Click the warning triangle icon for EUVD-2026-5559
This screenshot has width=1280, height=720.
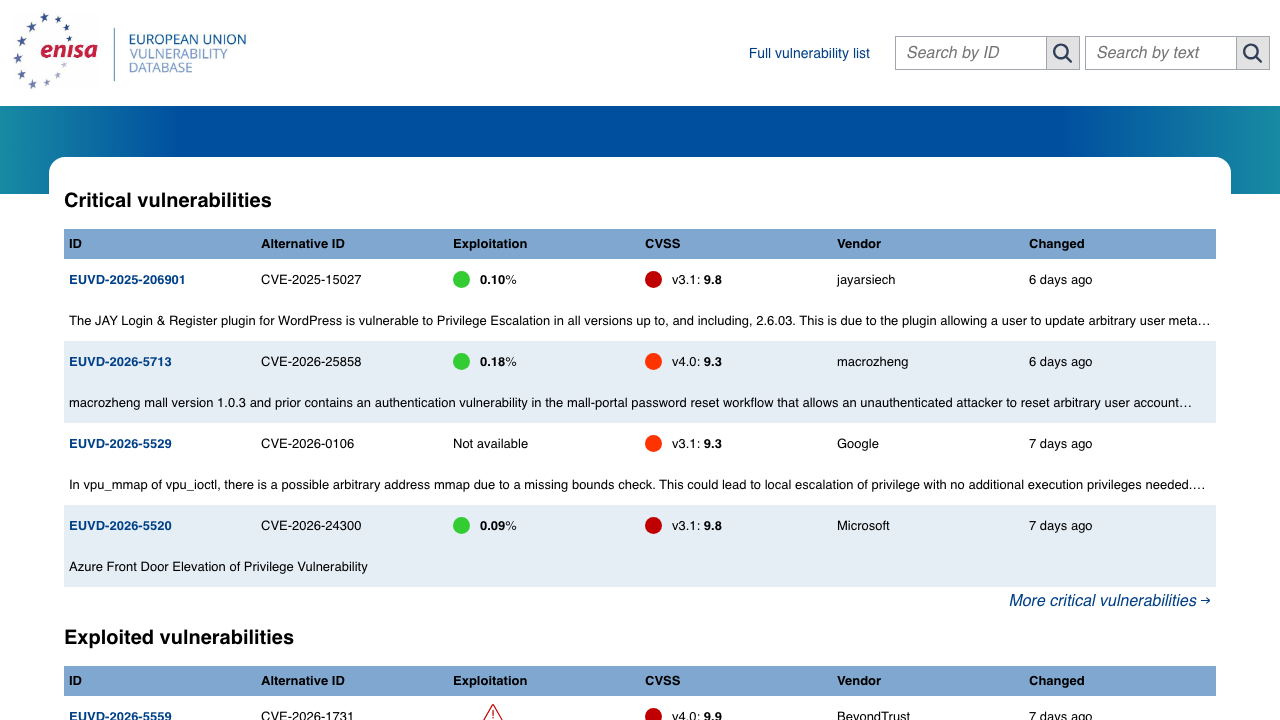tap(492, 713)
